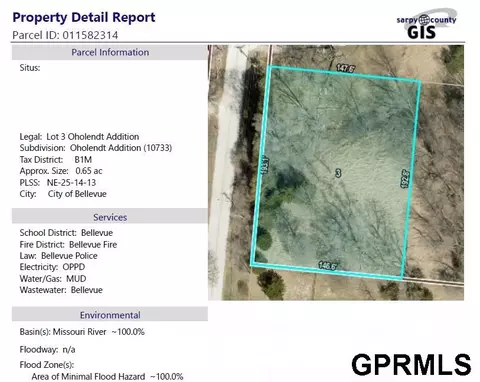The image size is (480, 382).
Task: Click the lot number 3 on the map
Action: pos(338,173)
